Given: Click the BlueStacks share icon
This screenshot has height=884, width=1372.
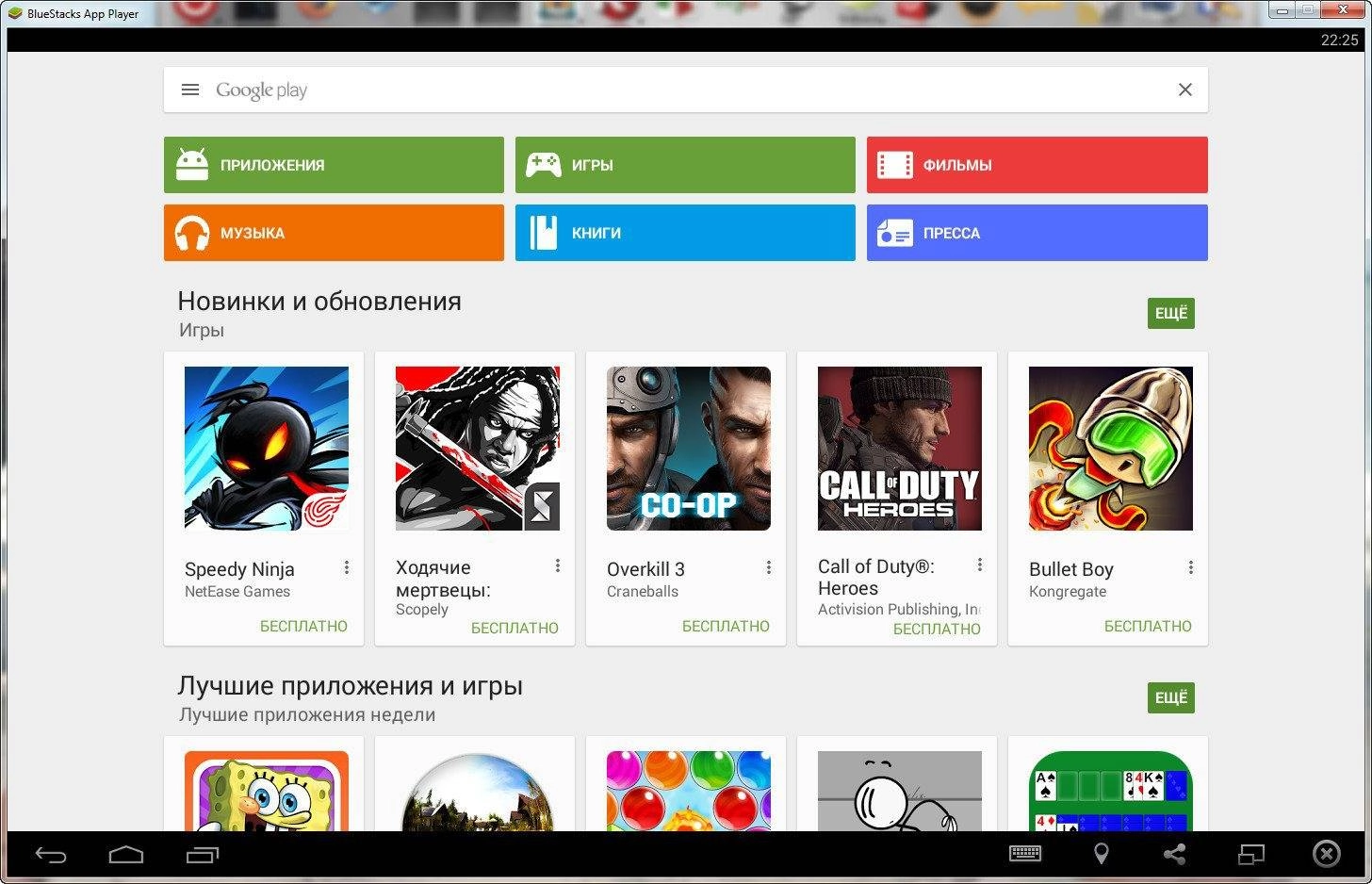Looking at the screenshot, I should pos(1174,854).
